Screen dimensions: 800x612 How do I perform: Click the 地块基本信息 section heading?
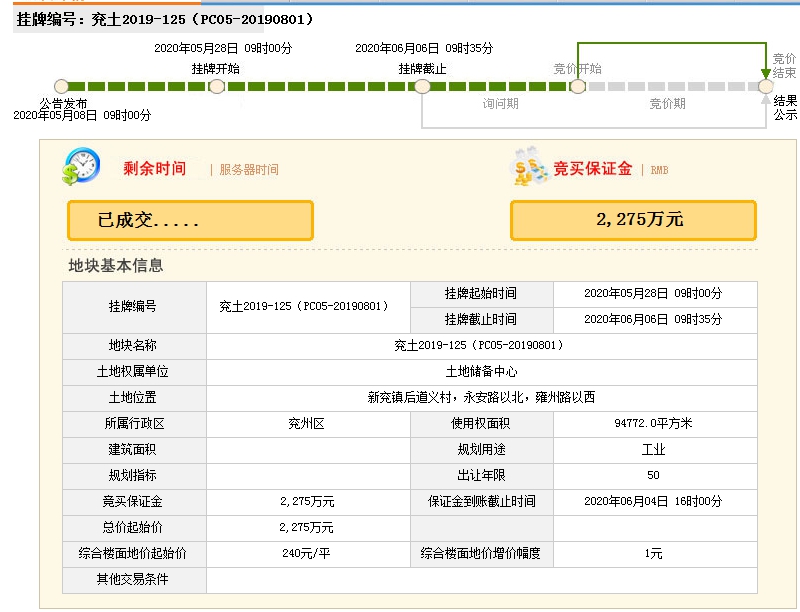(x=116, y=266)
